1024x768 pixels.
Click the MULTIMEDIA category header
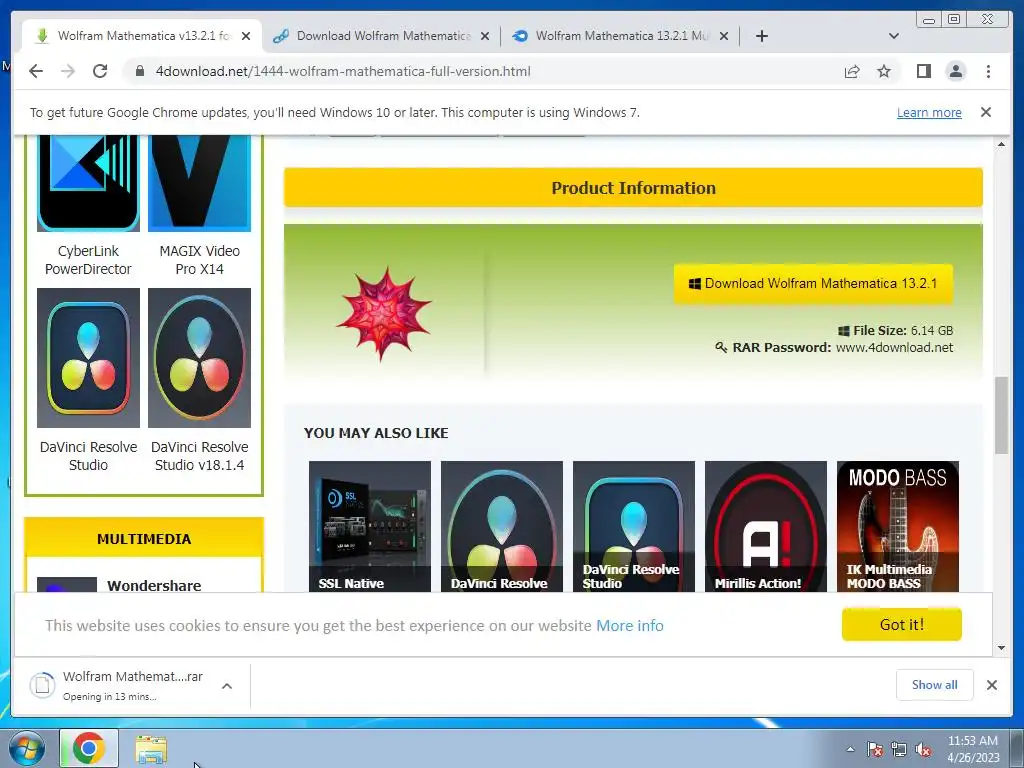(x=144, y=539)
